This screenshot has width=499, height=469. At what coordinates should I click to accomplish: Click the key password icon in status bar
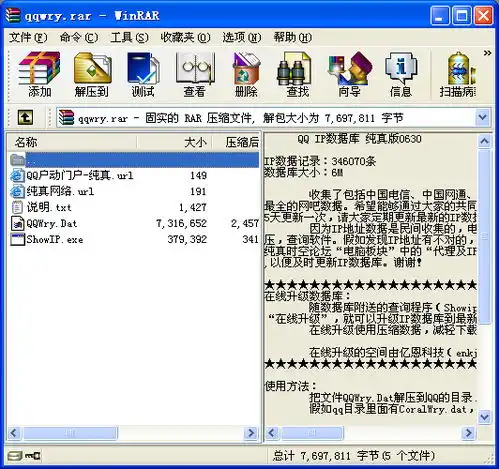point(33,456)
